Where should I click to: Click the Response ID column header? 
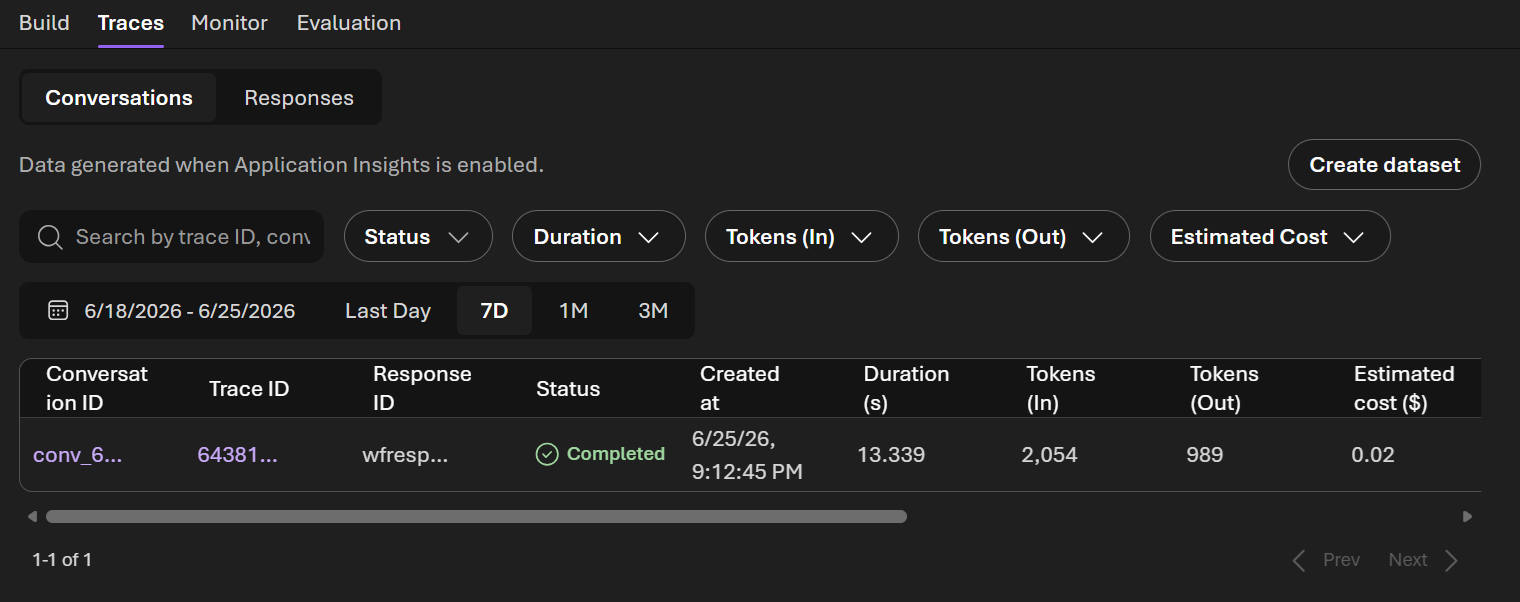coord(422,389)
